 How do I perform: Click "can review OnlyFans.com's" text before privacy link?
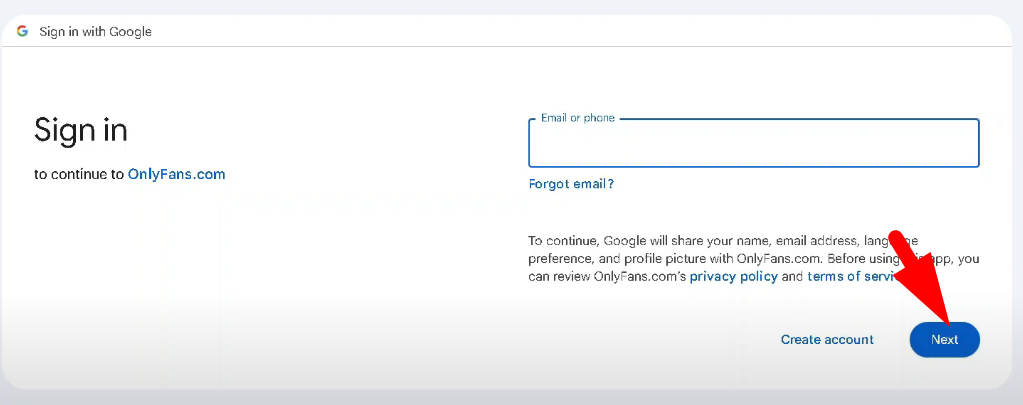606,277
